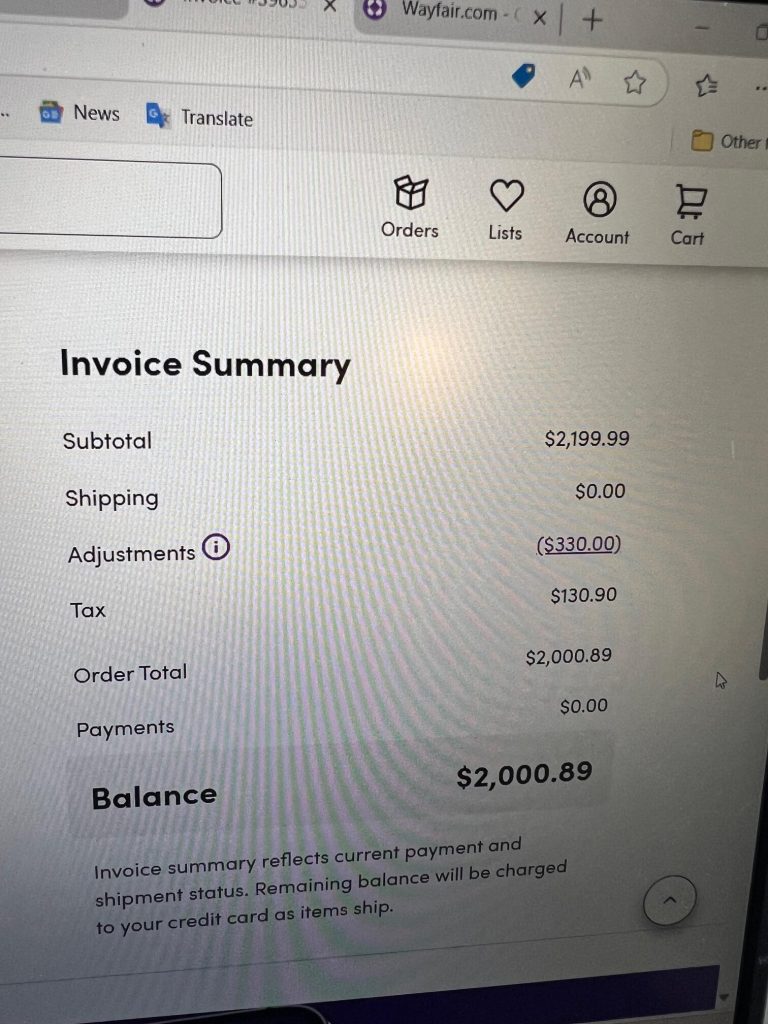This screenshot has height=1024, width=768.
Task: Open the Orders page
Action: tap(410, 207)
